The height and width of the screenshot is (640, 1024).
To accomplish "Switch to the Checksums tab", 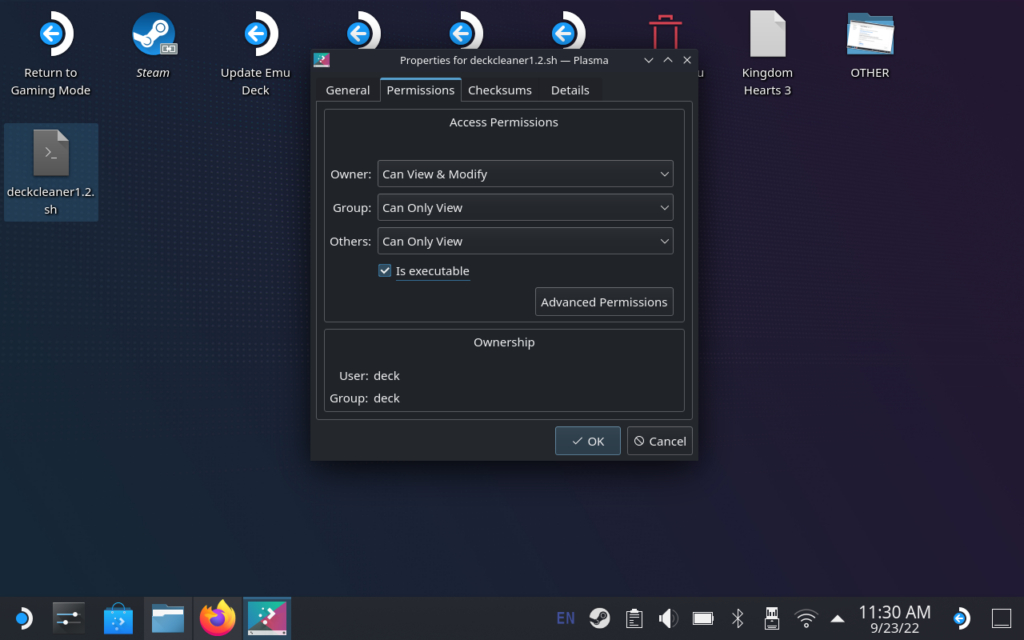I will tap(500, 90).
